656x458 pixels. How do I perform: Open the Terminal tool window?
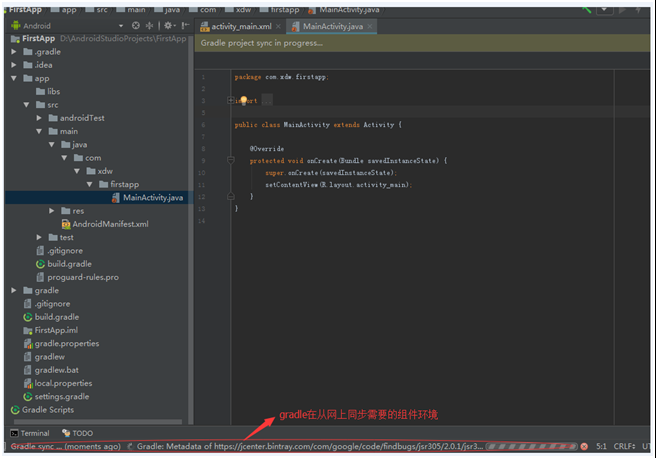30,433
